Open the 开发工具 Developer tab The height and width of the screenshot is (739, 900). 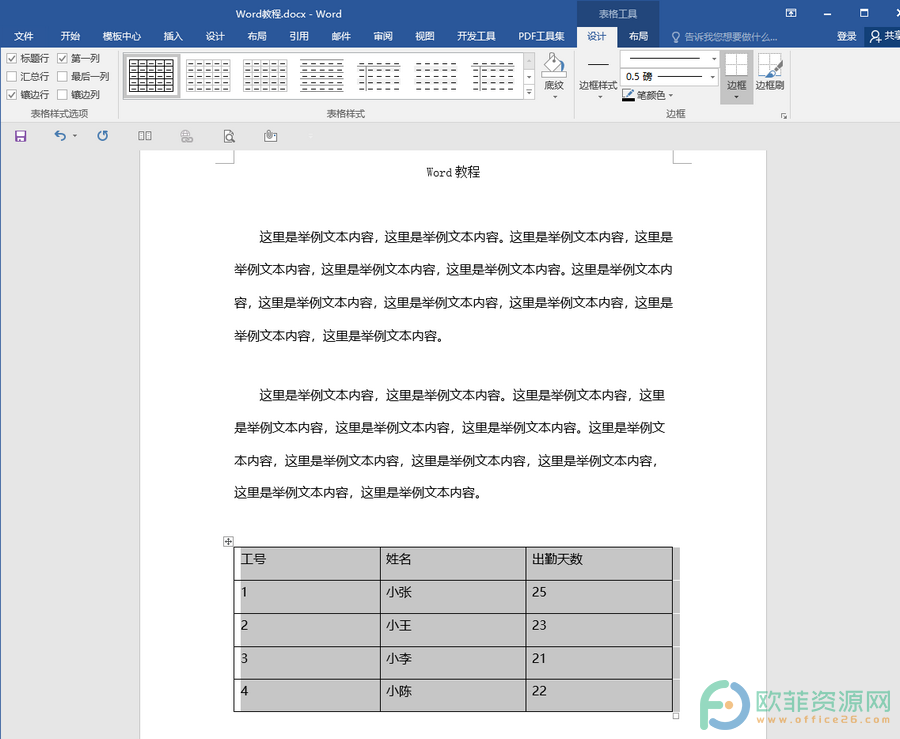coord(476,36)
